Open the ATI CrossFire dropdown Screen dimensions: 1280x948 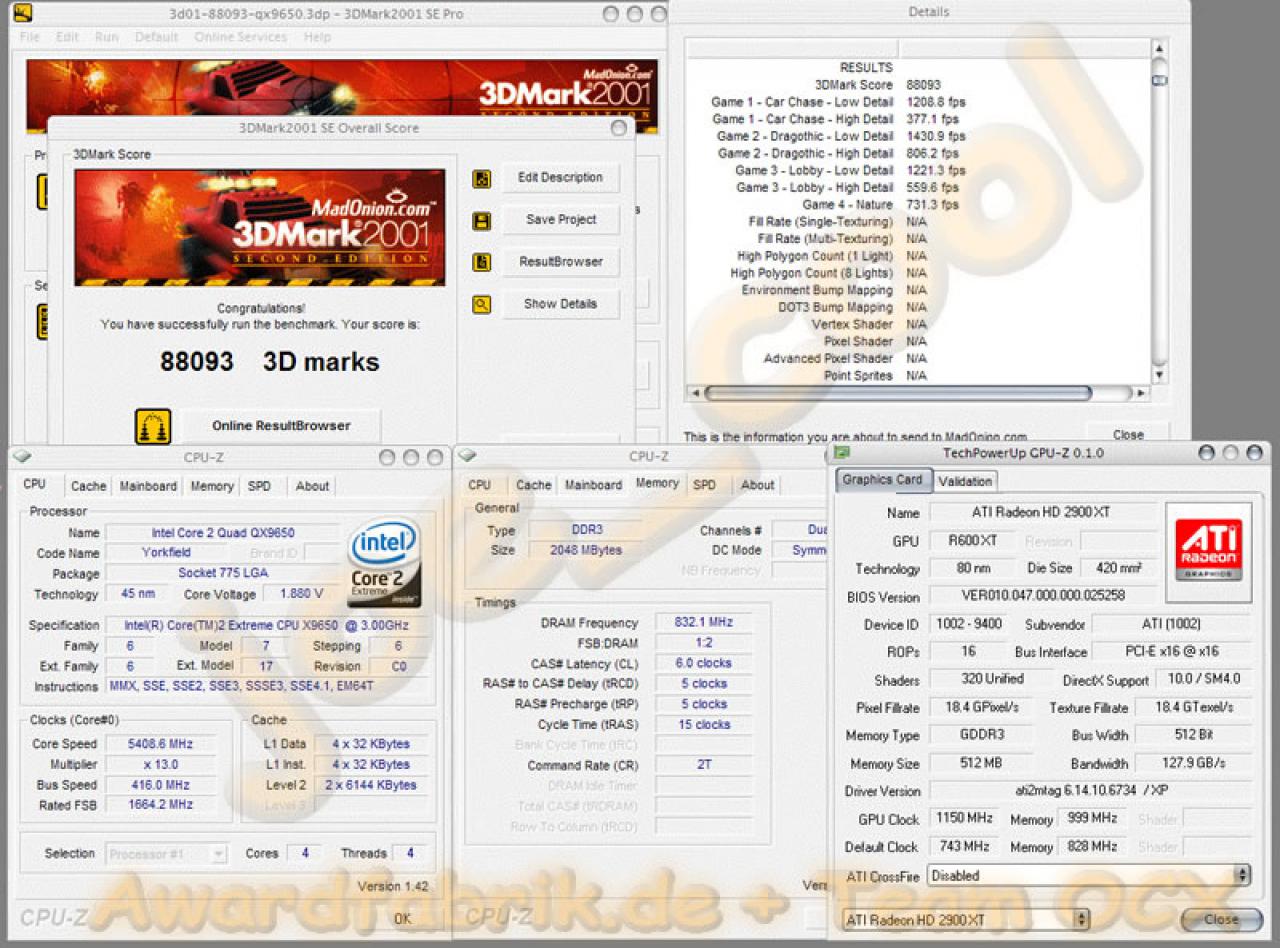point(1089,875)
